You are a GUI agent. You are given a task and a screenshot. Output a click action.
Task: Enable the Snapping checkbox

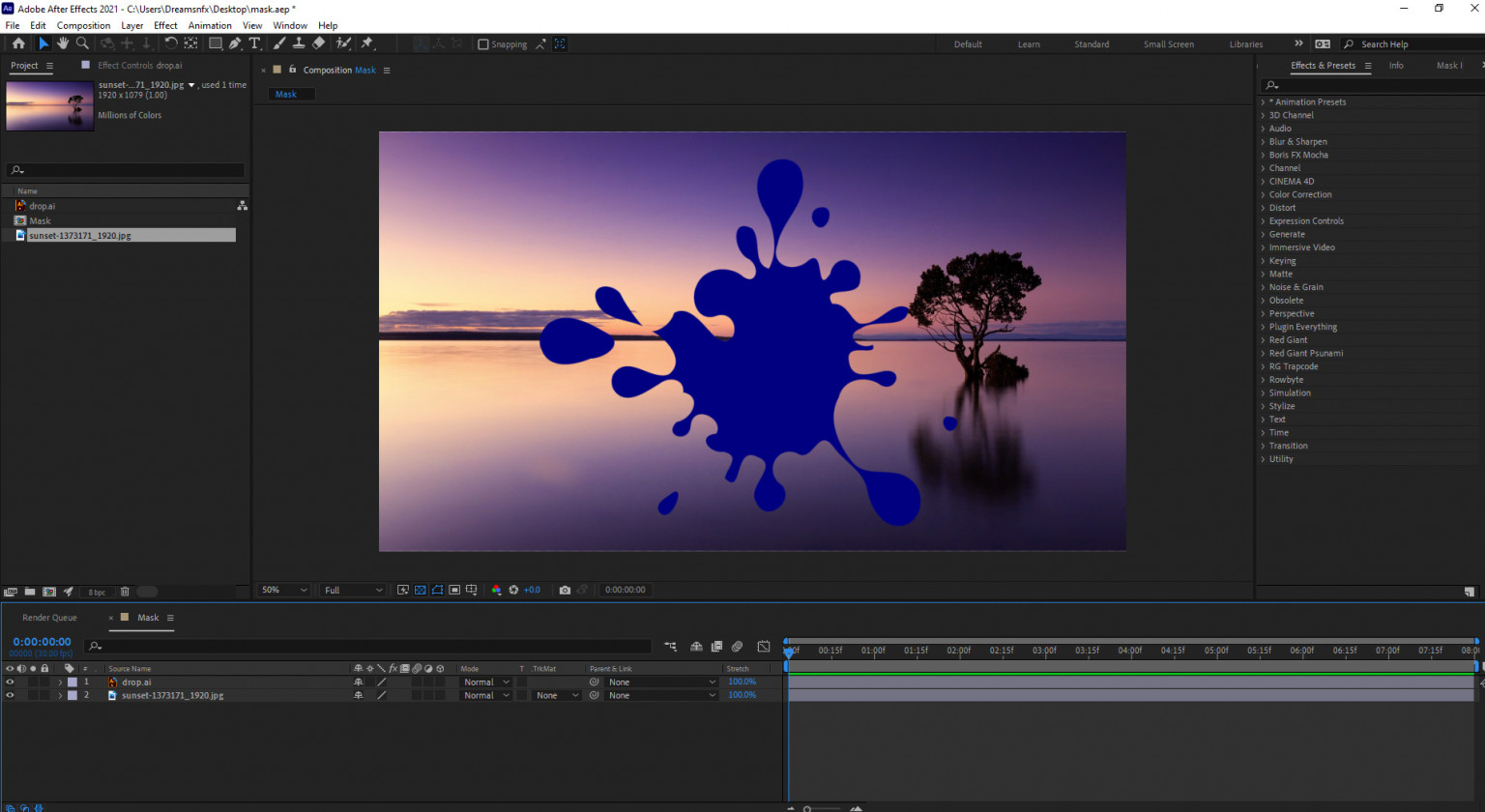483,44
